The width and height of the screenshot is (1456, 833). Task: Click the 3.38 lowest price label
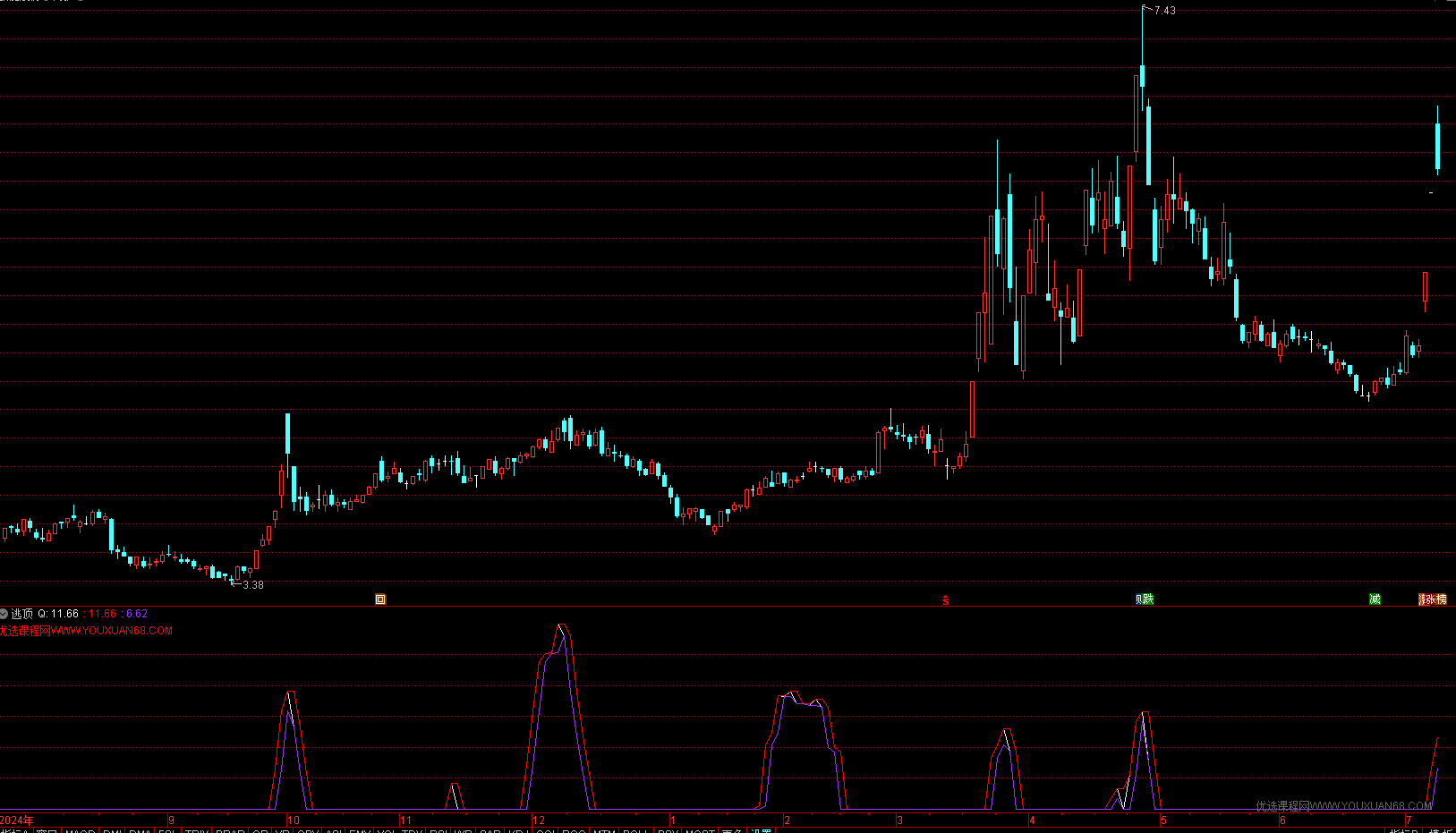(253, 585)
